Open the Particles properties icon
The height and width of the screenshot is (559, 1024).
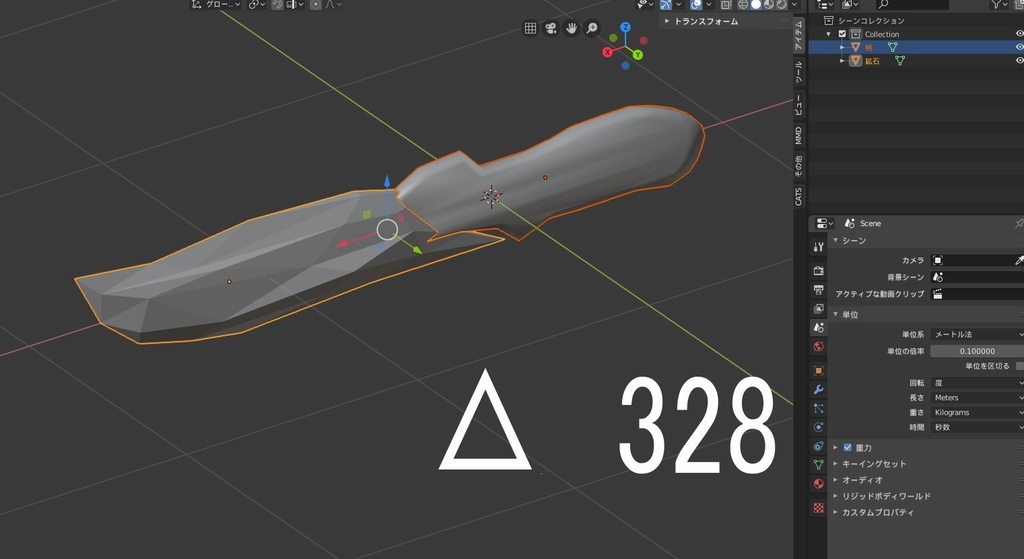818,408
